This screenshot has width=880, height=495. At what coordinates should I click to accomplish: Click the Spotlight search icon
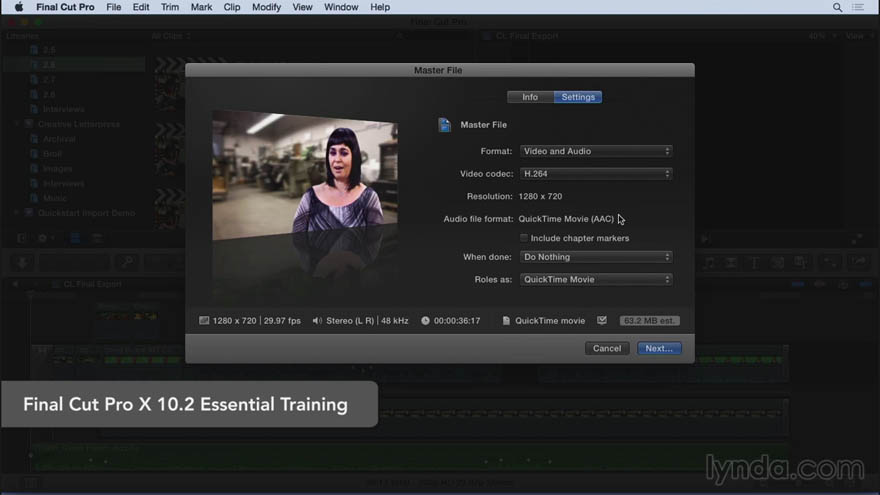click(837, 7)
